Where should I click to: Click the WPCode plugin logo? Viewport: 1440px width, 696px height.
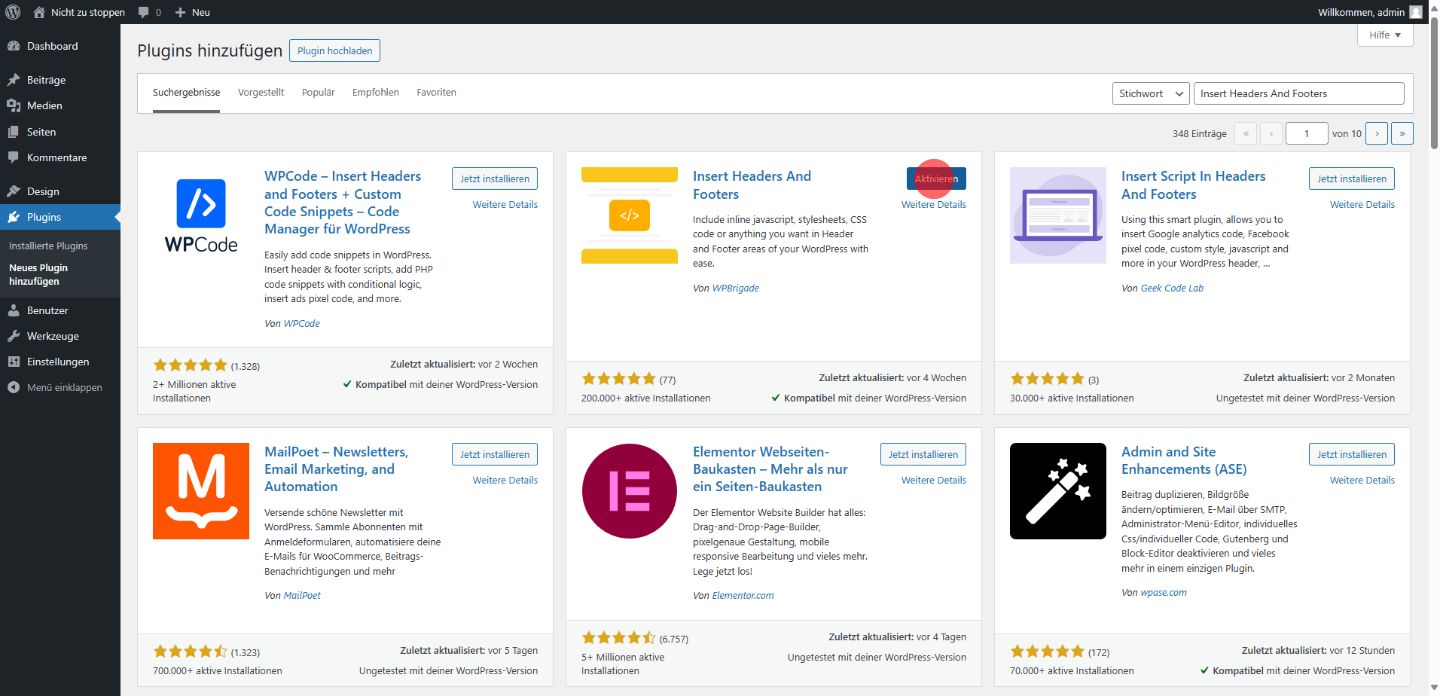200,215
